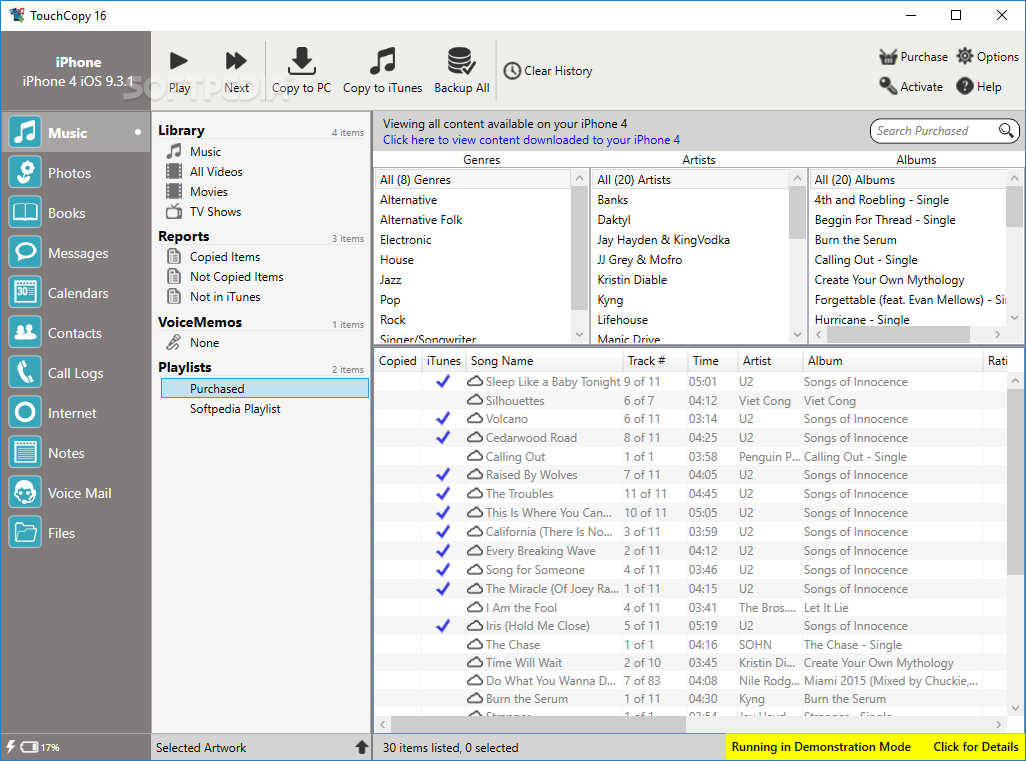Open the Voice Mail section

coord(75,493)
